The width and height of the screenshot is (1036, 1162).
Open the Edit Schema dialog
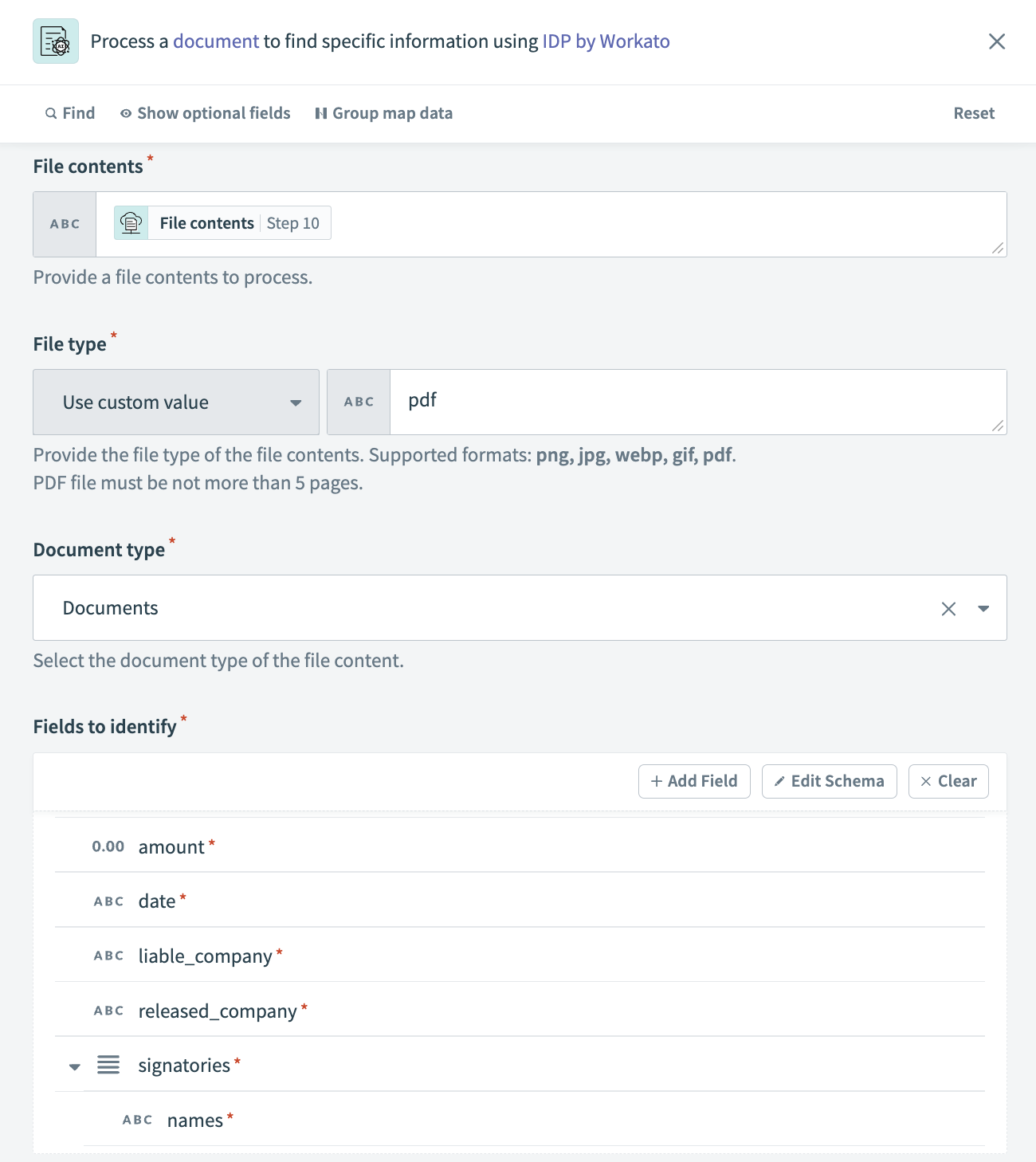point(829,781)
